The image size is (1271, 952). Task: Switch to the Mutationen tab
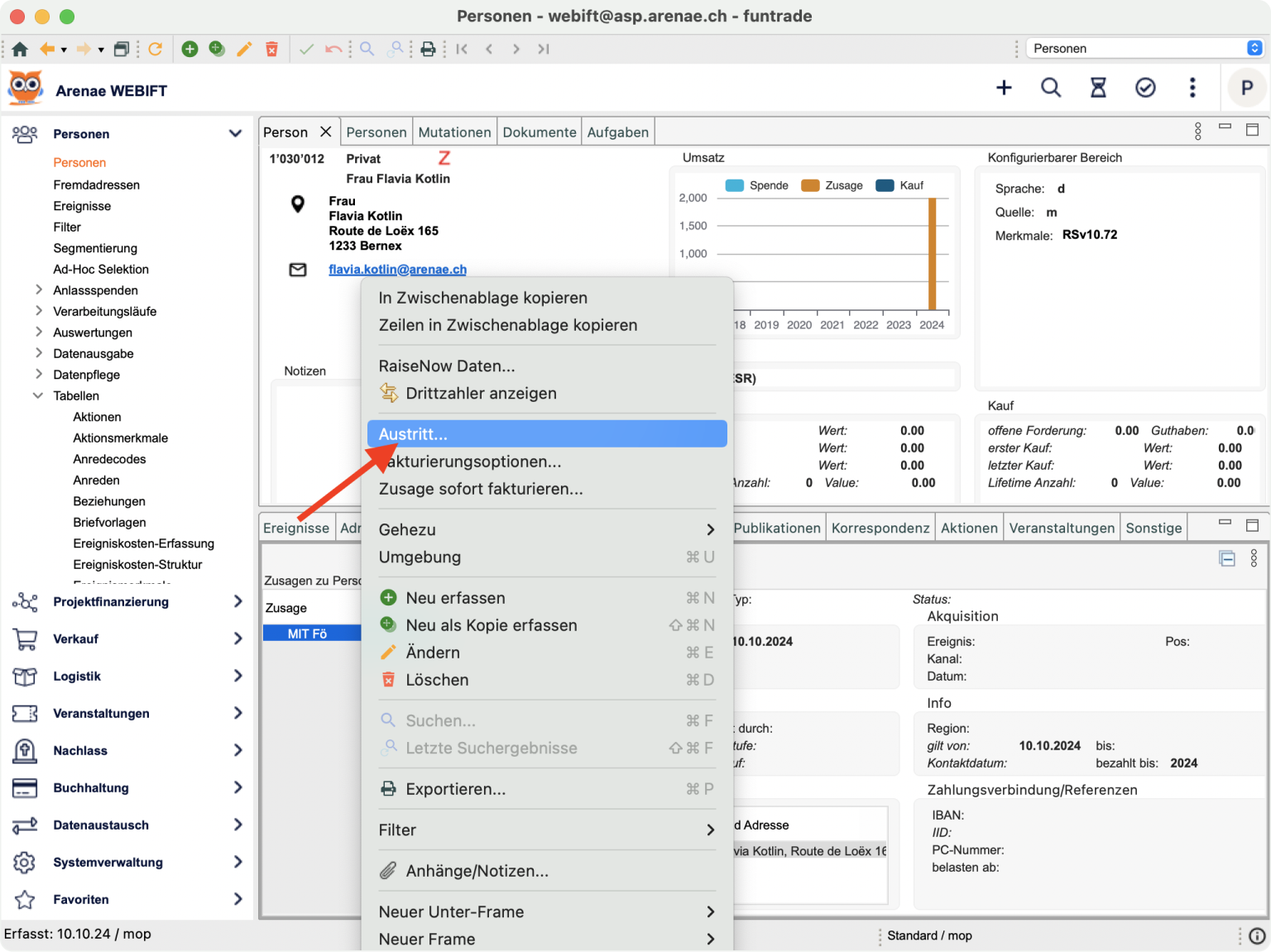tap(454, 132)
